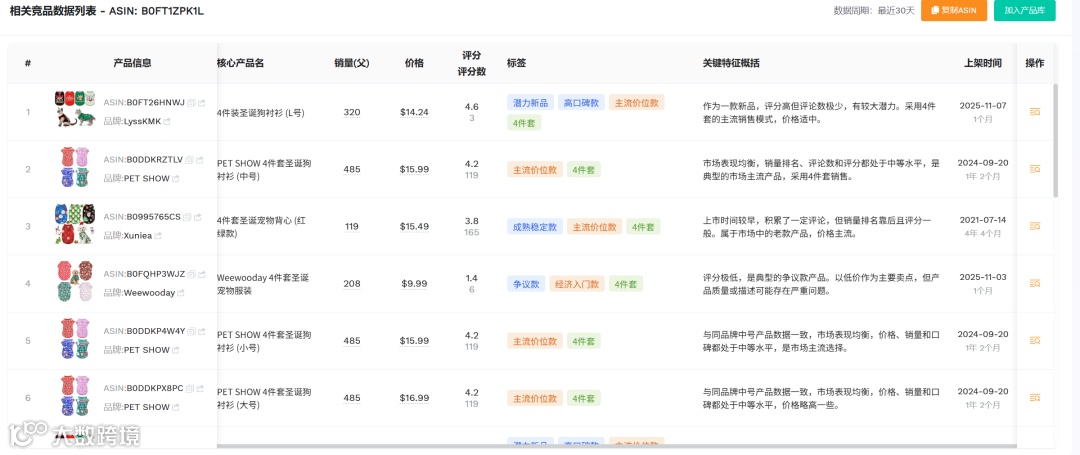Copy ASIN B0DDKP4W4Y with its copy icon
1080x455 pixels.
tap(192, 332)
